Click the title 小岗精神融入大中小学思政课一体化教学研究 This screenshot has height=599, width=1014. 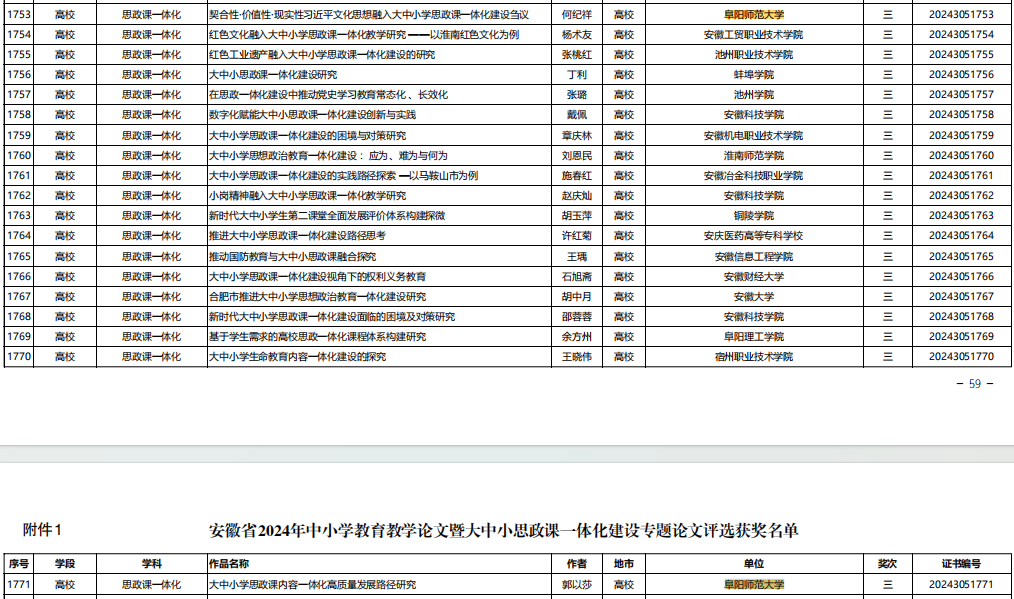coord(306,196)
